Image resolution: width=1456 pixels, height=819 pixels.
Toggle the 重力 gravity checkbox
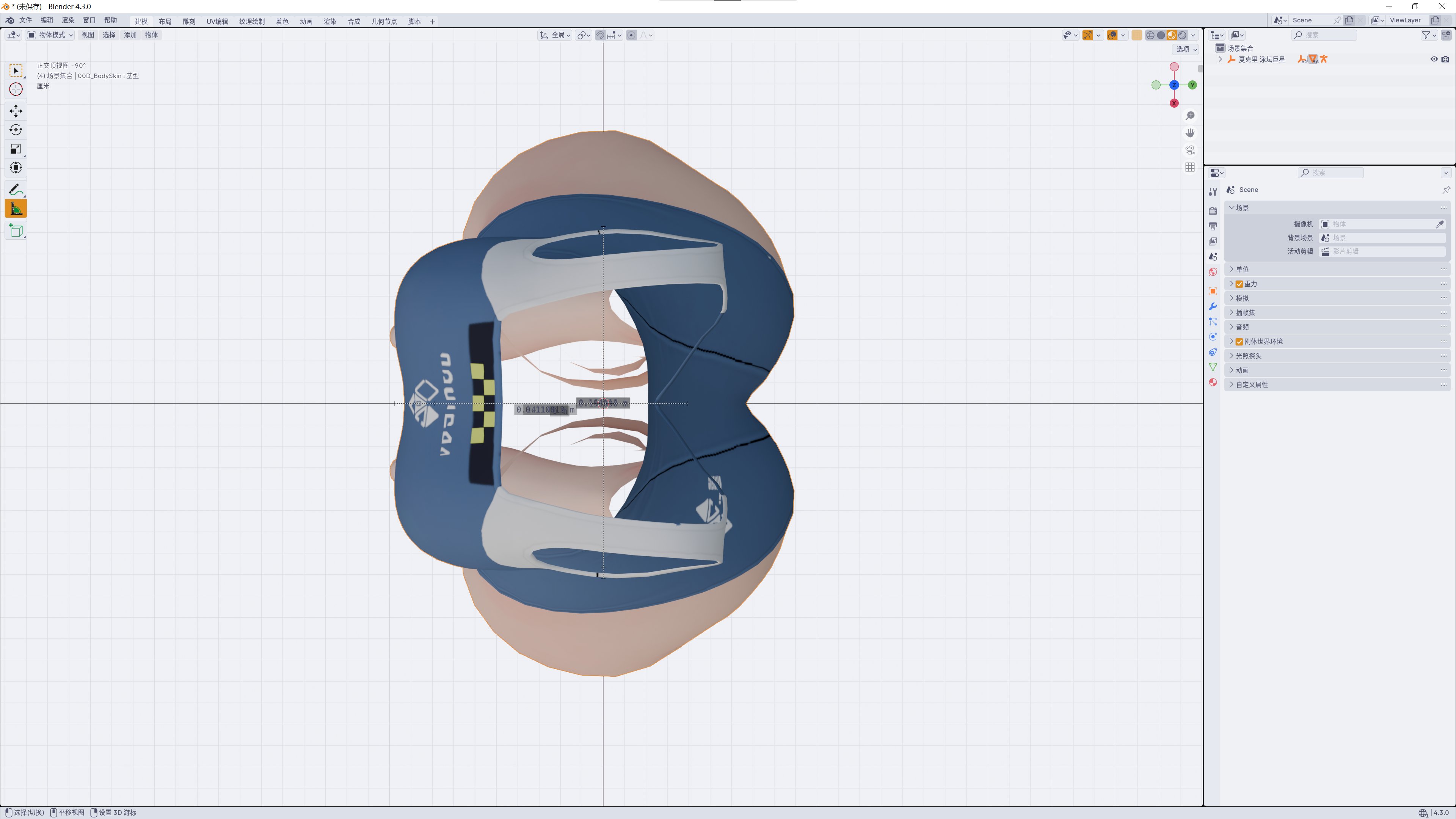click(1239, 284)
